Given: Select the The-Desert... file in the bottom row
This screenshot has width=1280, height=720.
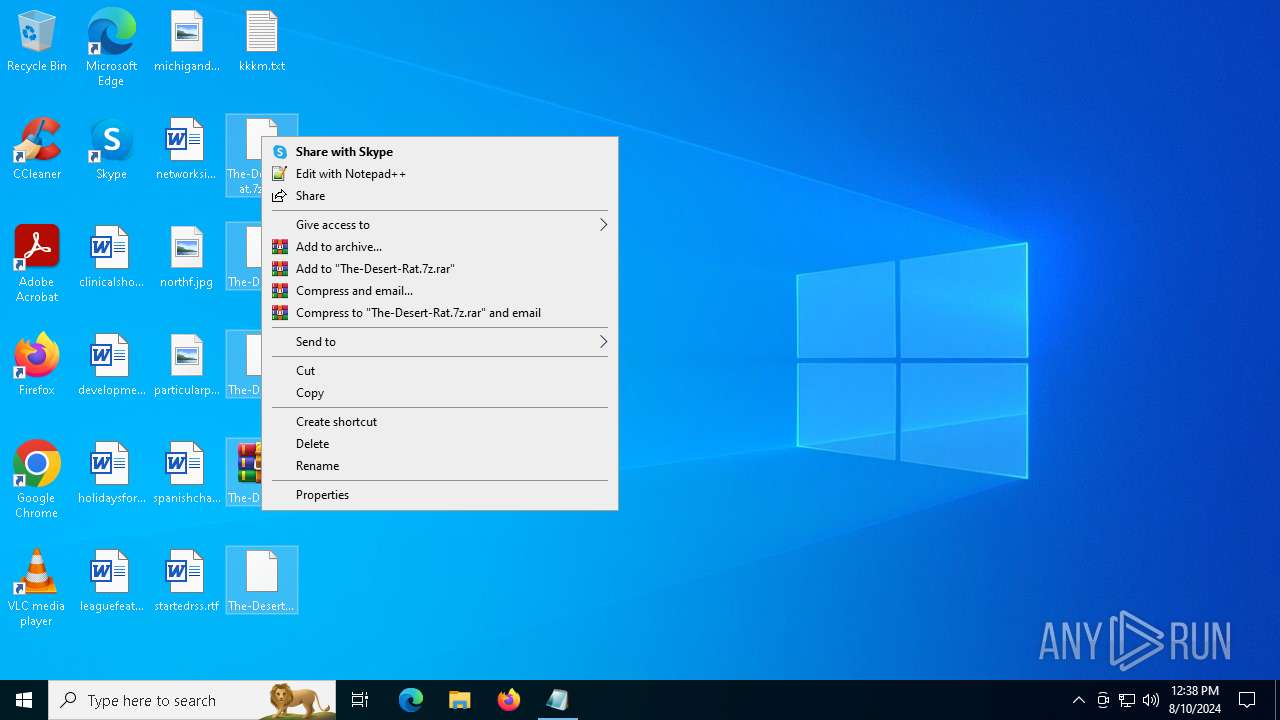Looking at the screenshot, I should tap(262, 580).
